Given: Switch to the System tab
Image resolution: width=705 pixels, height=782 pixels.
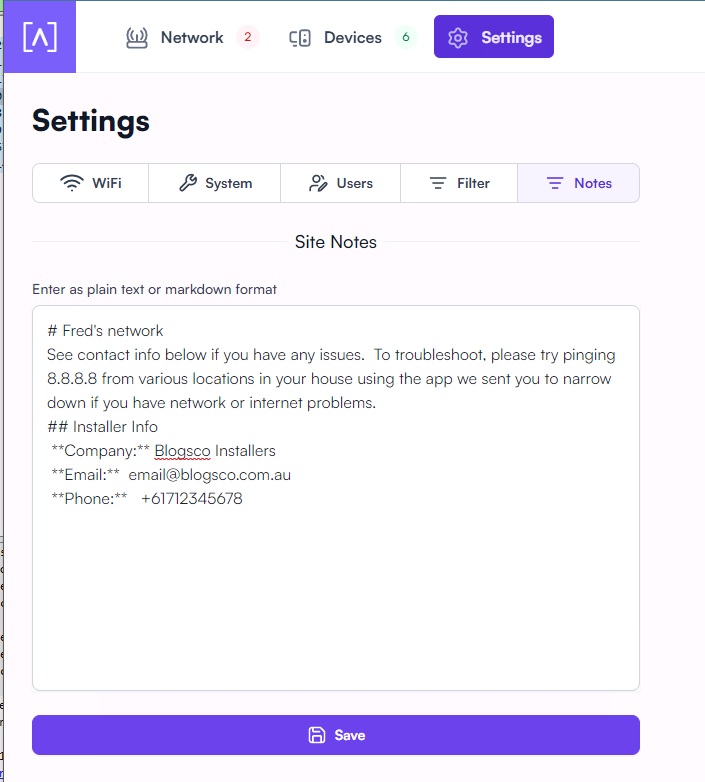Looking at the screenshot, I should [214, 183].
